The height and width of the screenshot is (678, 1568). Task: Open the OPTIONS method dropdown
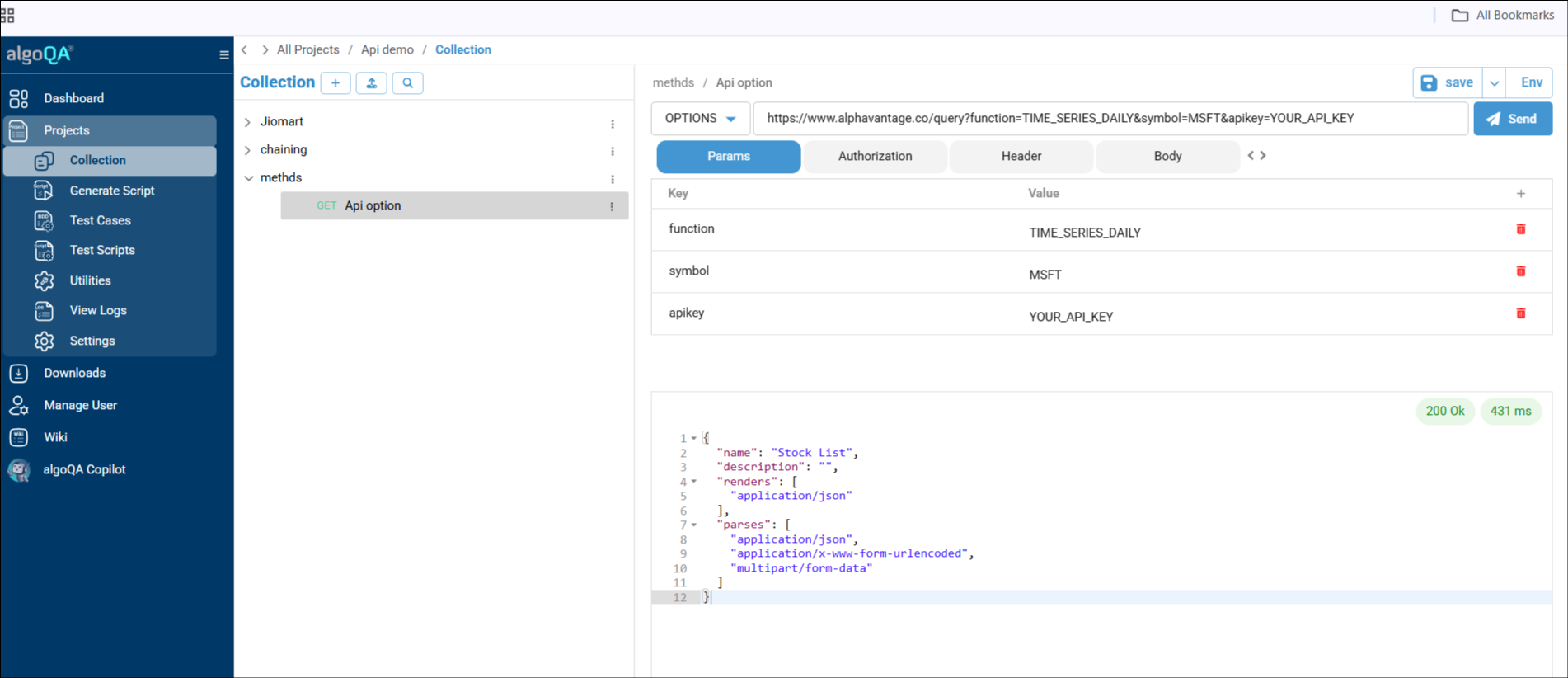click(x=701, y=119)
